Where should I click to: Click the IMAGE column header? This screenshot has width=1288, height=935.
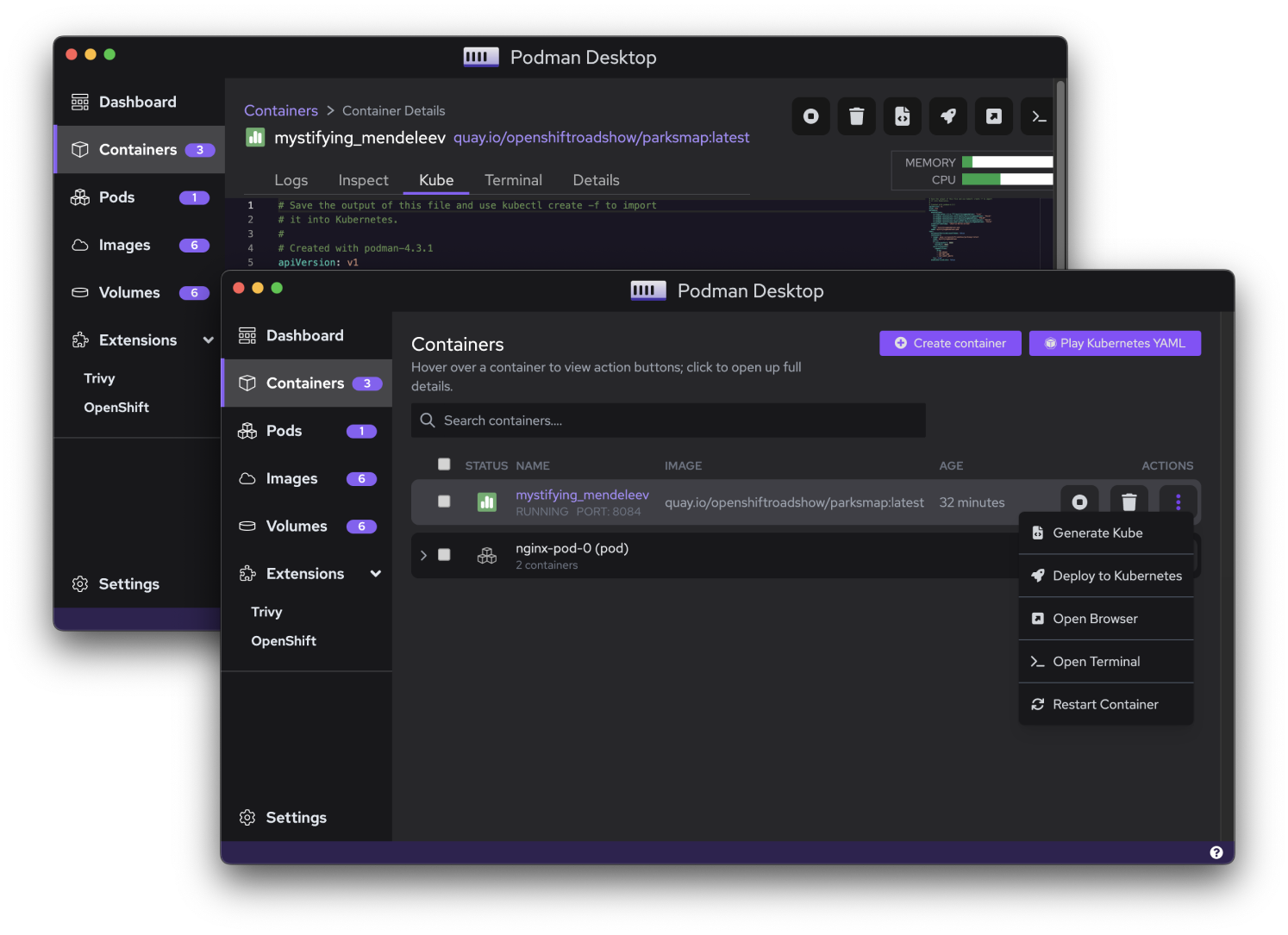point(683,465)
